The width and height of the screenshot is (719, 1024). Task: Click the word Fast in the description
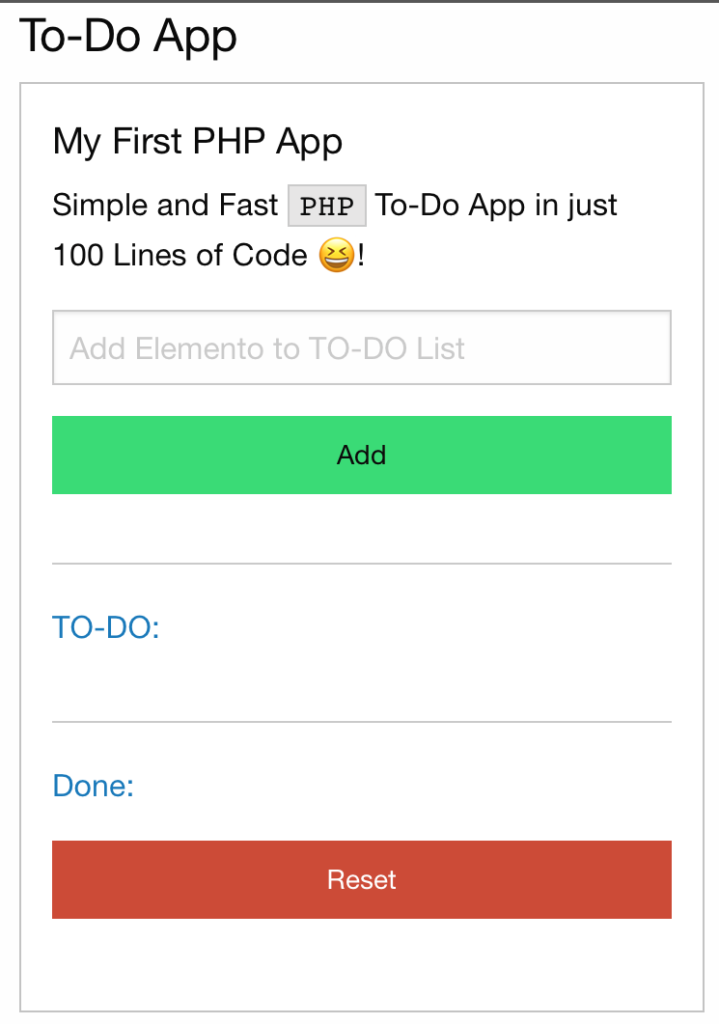(248, 205)
